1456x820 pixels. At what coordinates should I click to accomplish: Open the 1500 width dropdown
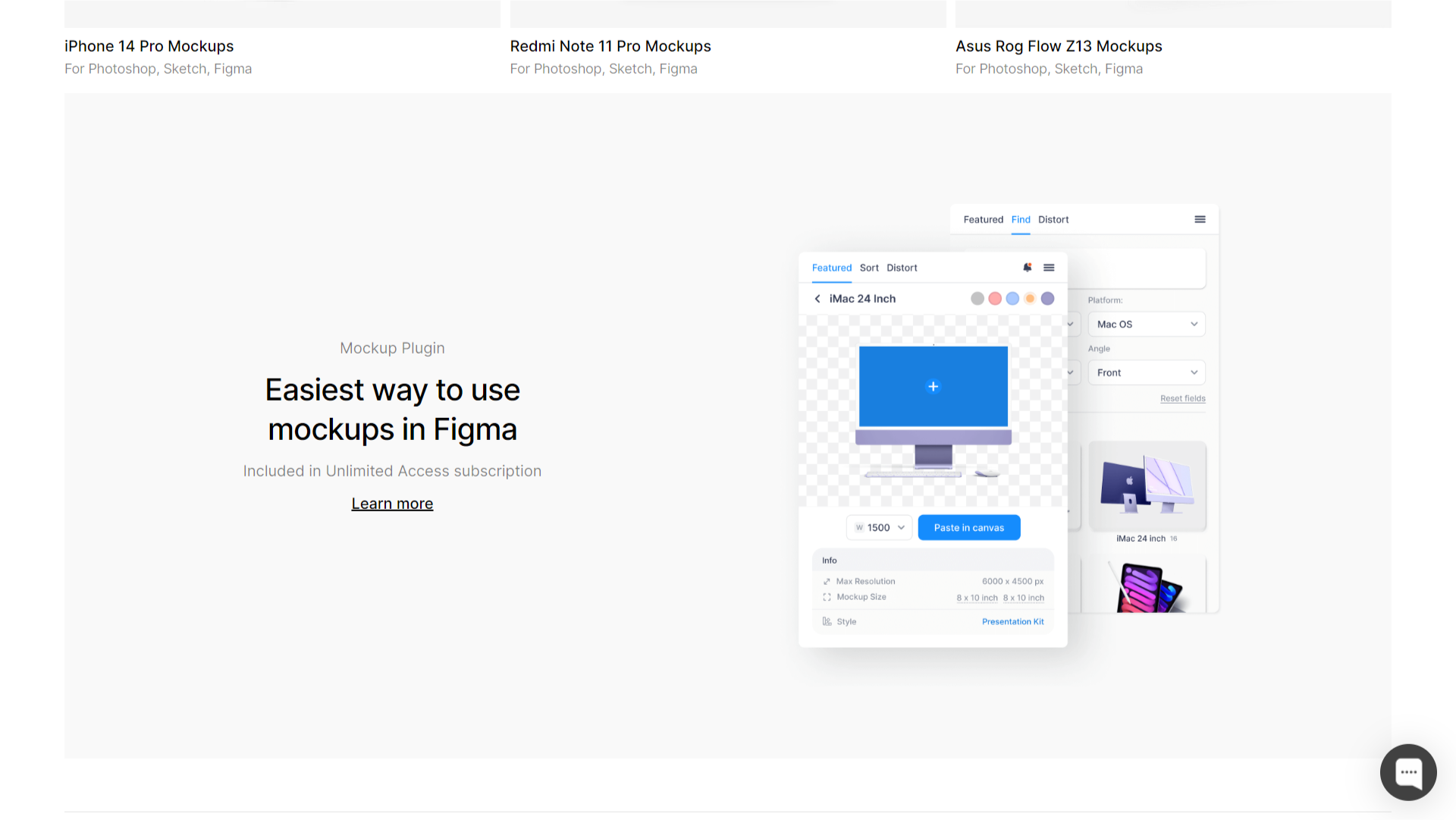(x=879, y=527)
